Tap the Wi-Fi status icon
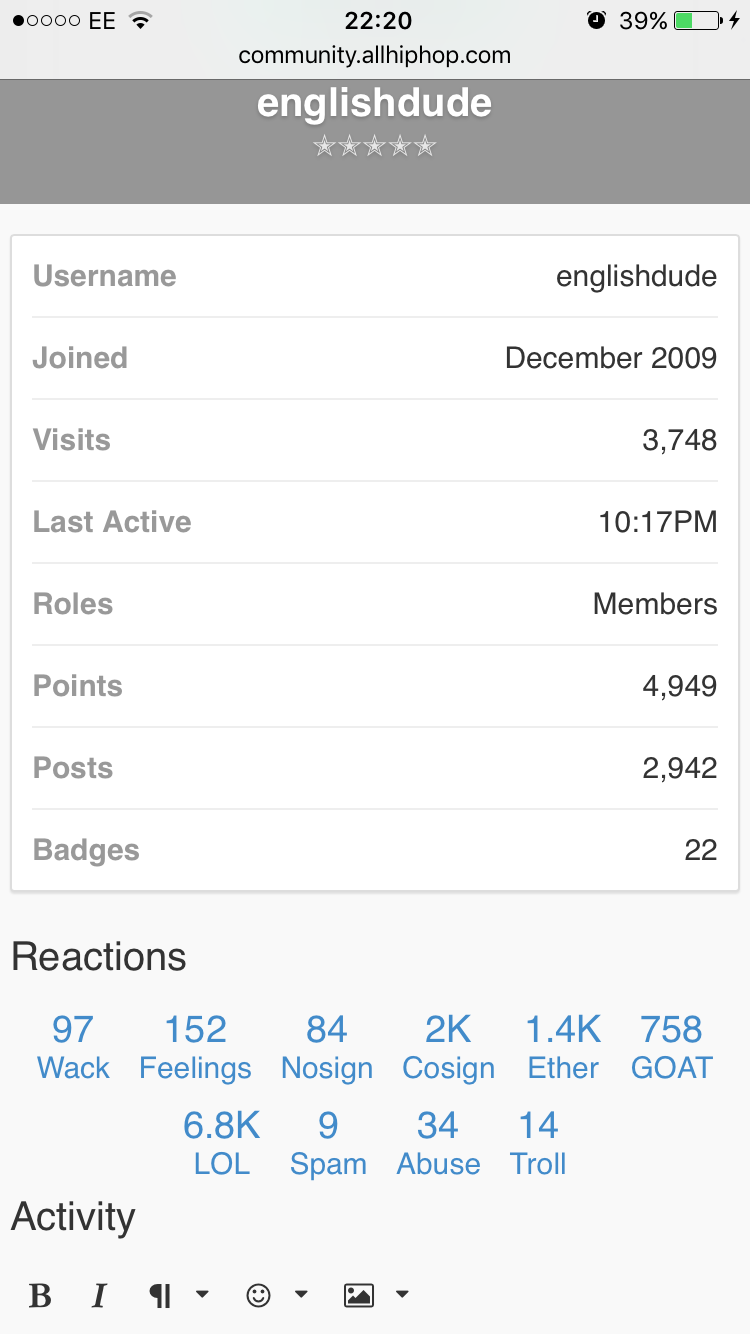Screen dimensions: 750x1334 [141, 20]
